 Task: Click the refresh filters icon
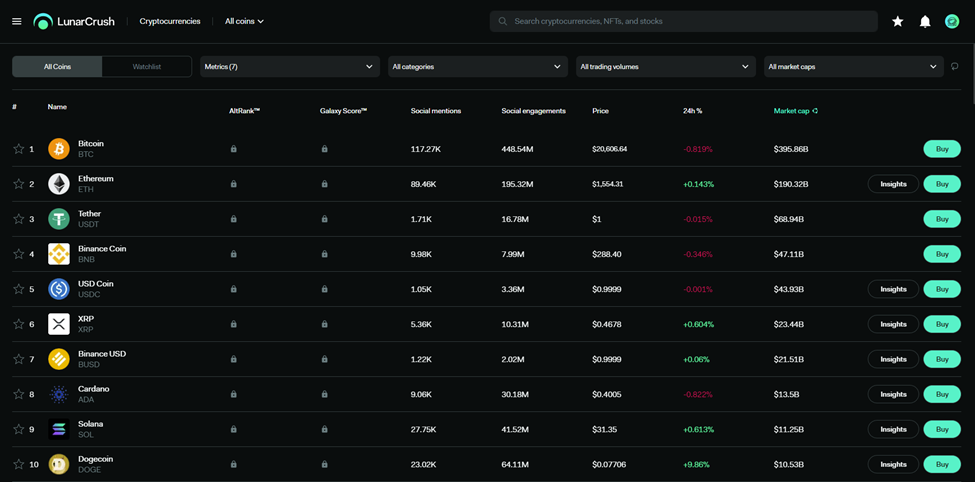click(955, 67)
